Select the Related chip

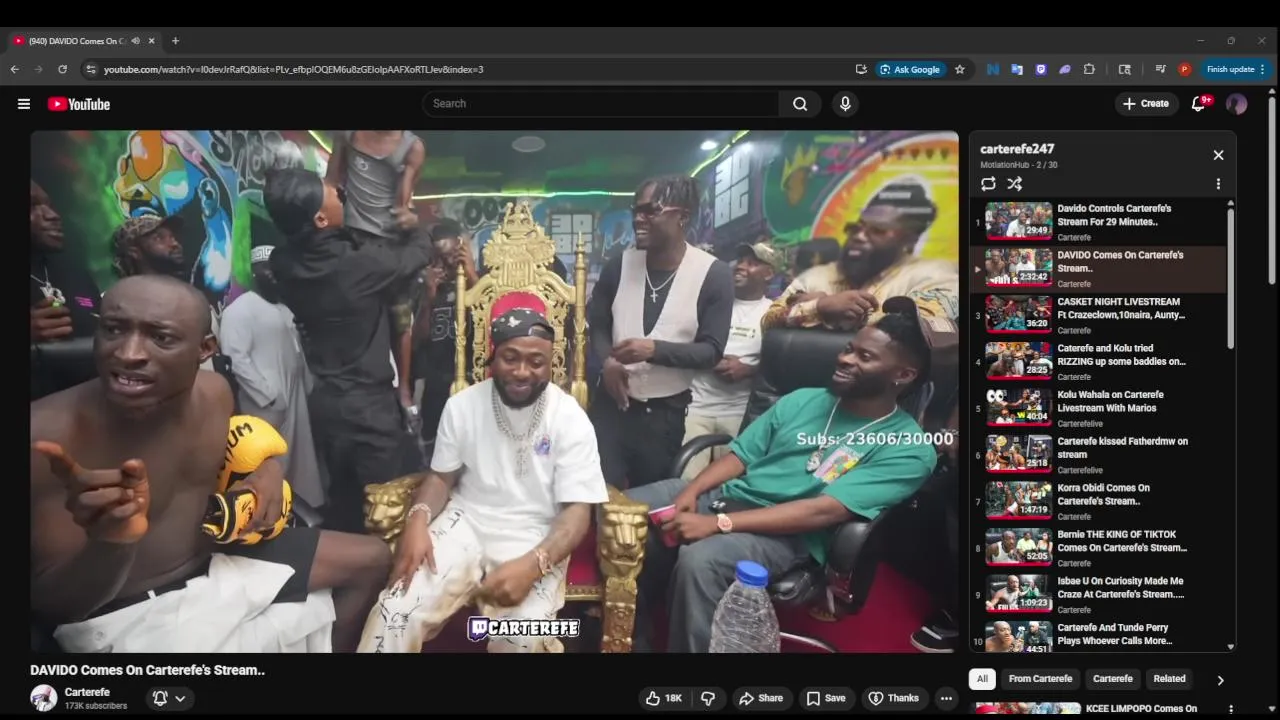(1169, 679)
